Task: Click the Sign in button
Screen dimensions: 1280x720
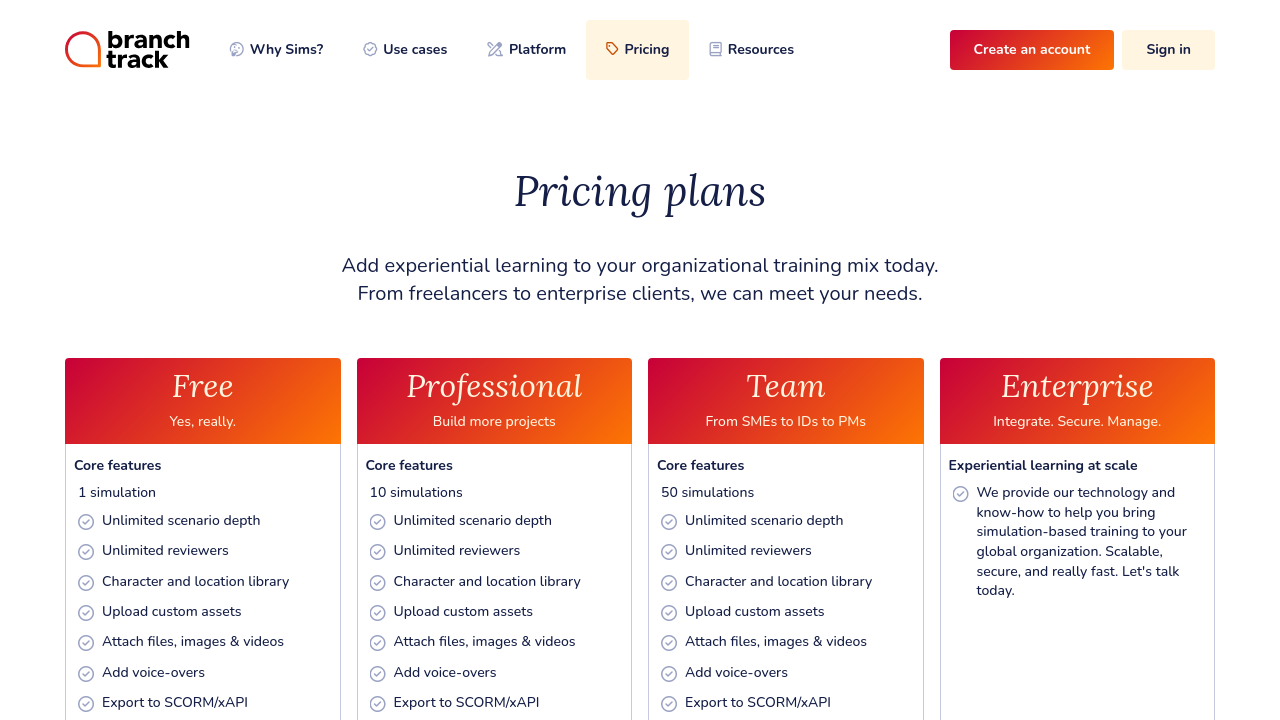Action: pos(1168,50)
